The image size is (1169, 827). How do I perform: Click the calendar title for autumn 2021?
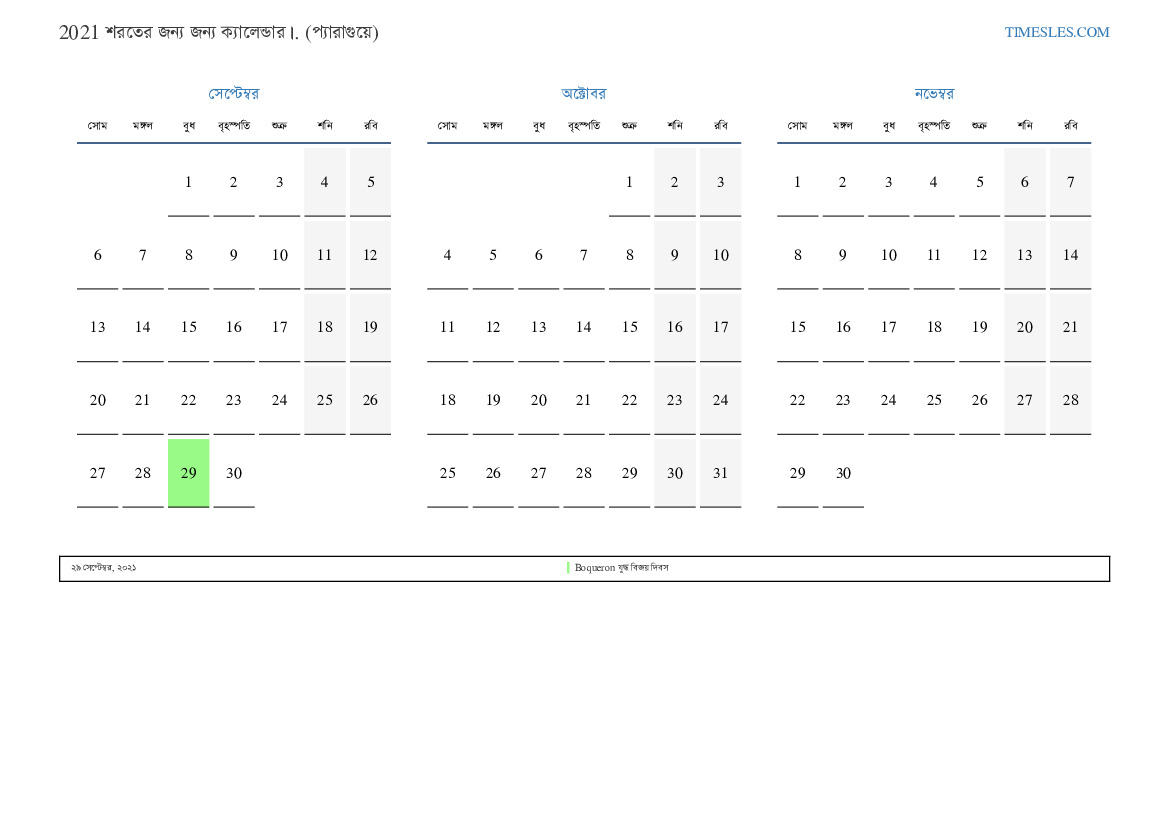point(218,32)
